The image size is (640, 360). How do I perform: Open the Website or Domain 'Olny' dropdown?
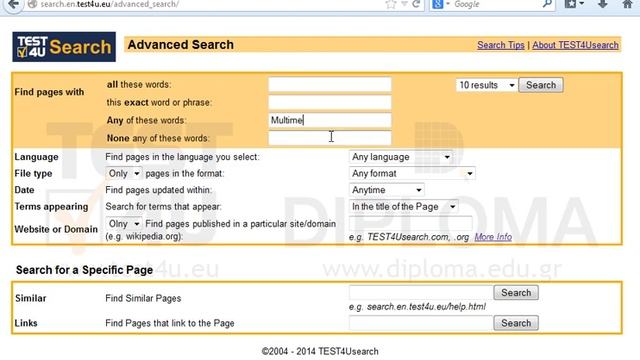[124, 224]
